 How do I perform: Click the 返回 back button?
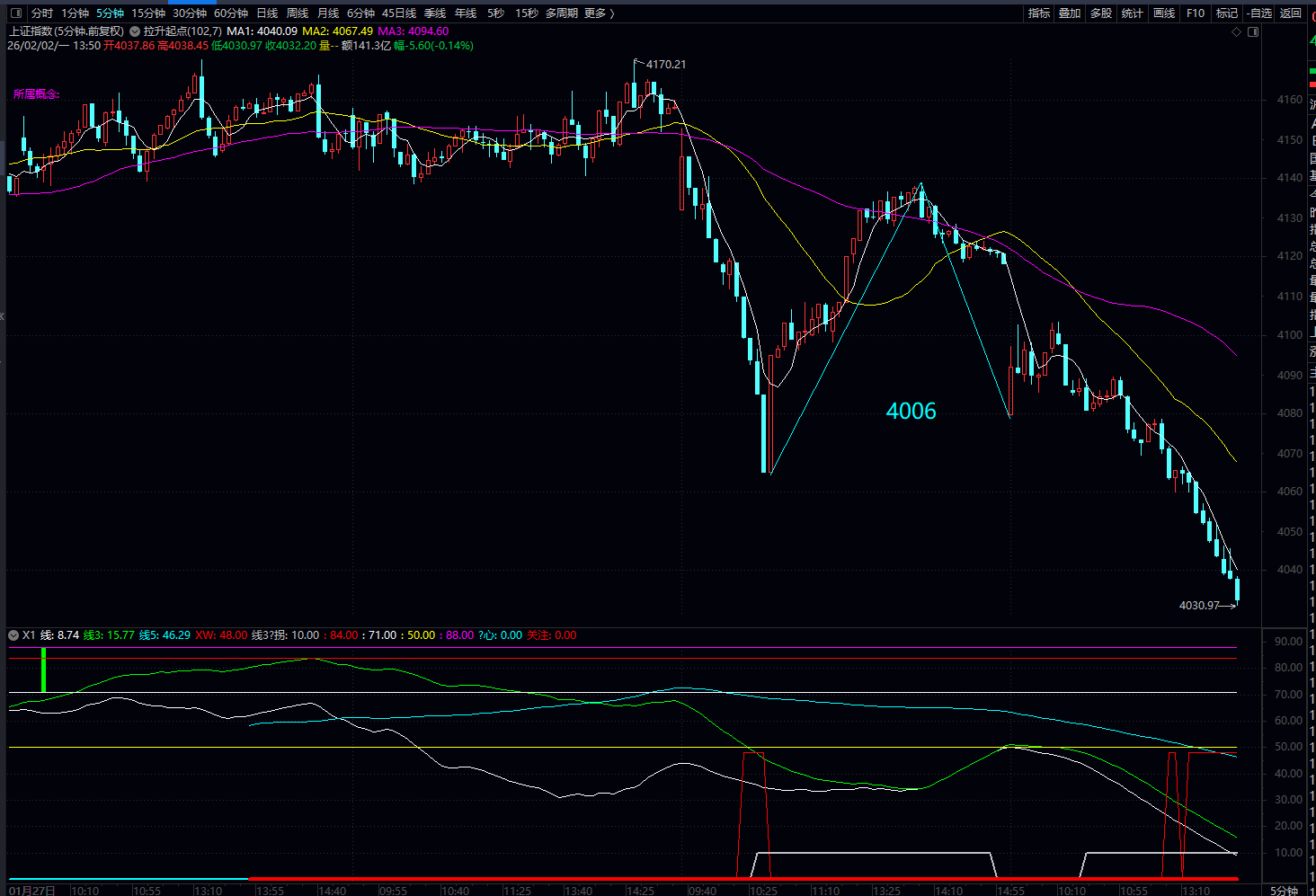(x=1291, y=13)
